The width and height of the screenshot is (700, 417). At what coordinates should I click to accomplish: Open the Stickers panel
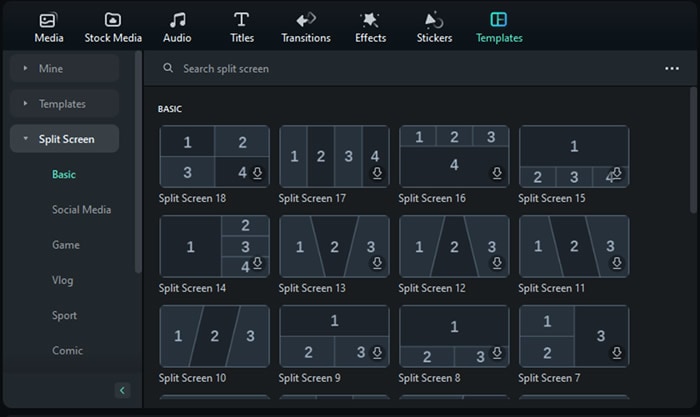pyautogui.click(x=434, y=27)
